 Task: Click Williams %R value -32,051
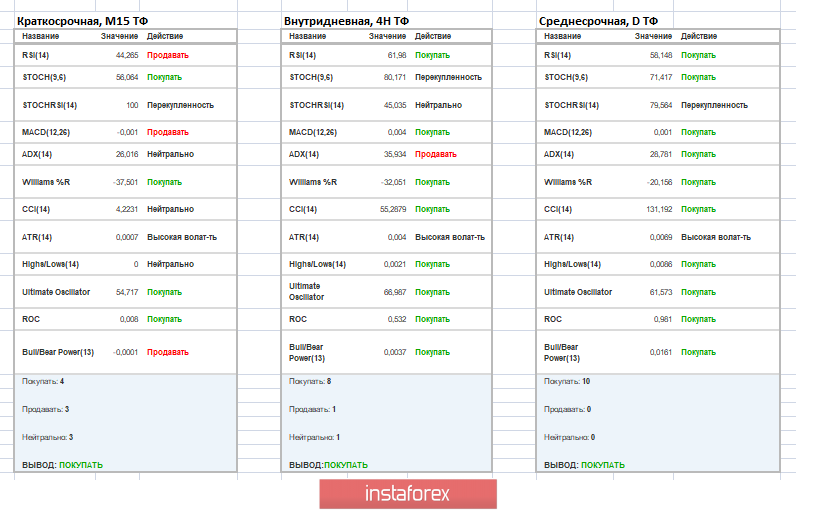[x=393, y=182]
